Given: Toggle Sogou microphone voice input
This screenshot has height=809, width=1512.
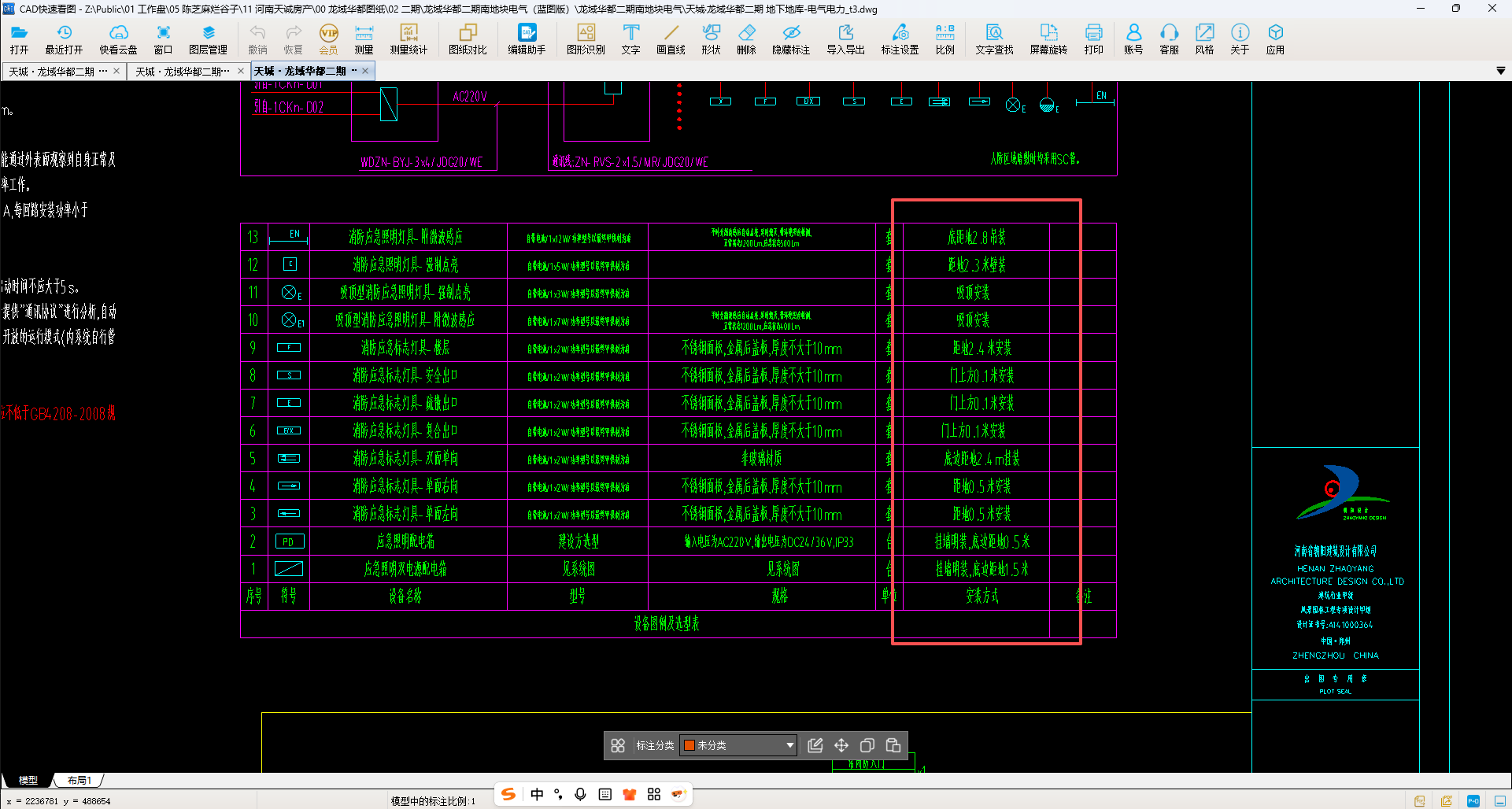Looking at the screenshot, I should [x=580, y=794].
